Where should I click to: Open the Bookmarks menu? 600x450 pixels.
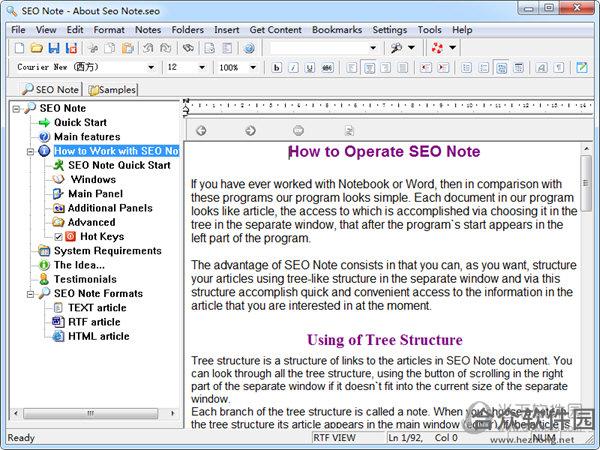click(x=337, y=30)
